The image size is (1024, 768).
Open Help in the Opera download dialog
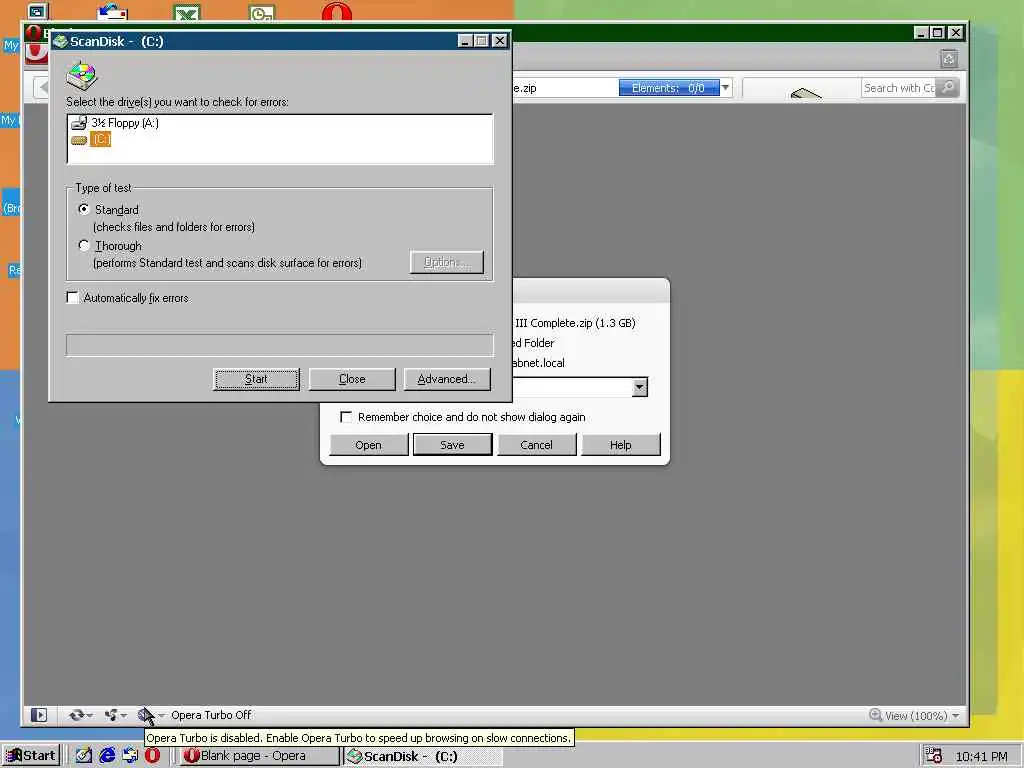click(620, 445)
